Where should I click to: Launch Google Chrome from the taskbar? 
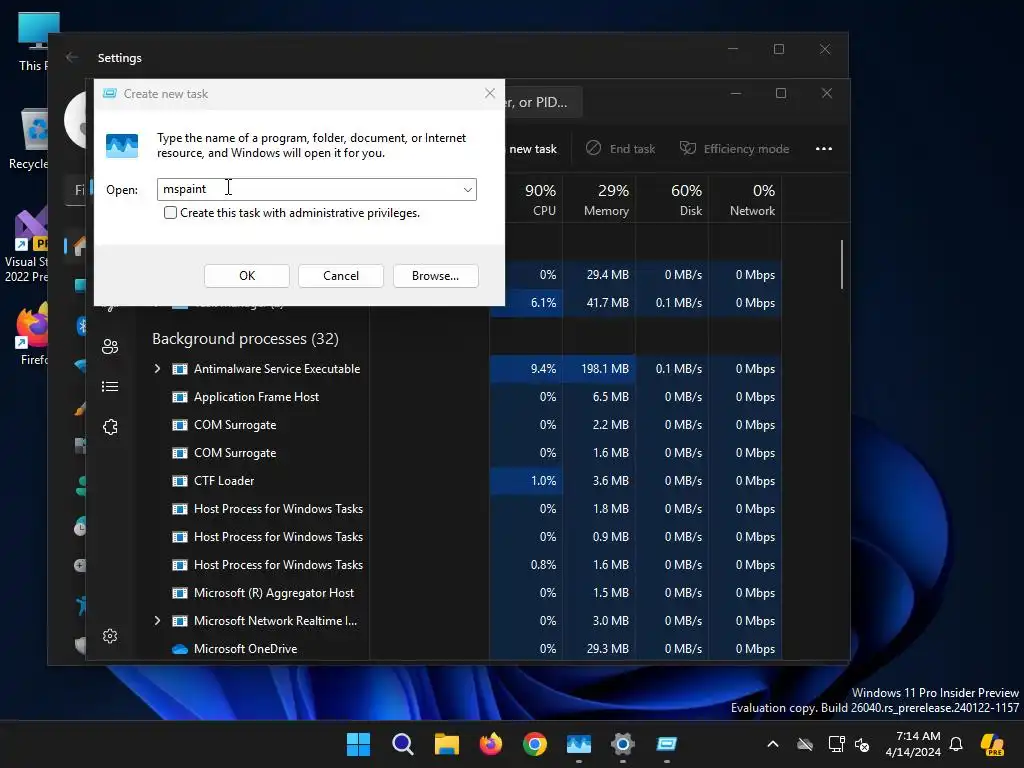coord(535,744)
